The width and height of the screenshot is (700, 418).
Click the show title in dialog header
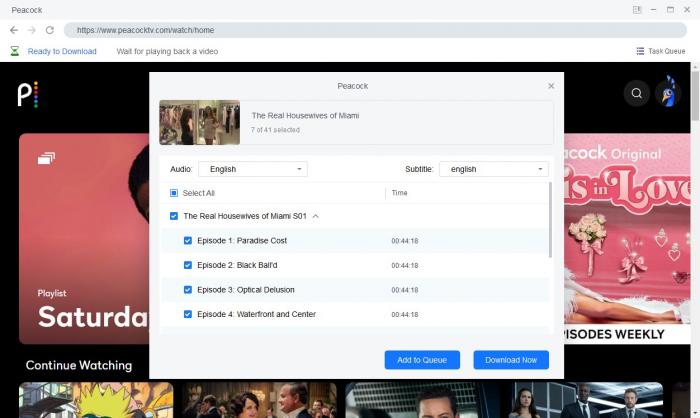click(305, 116)
